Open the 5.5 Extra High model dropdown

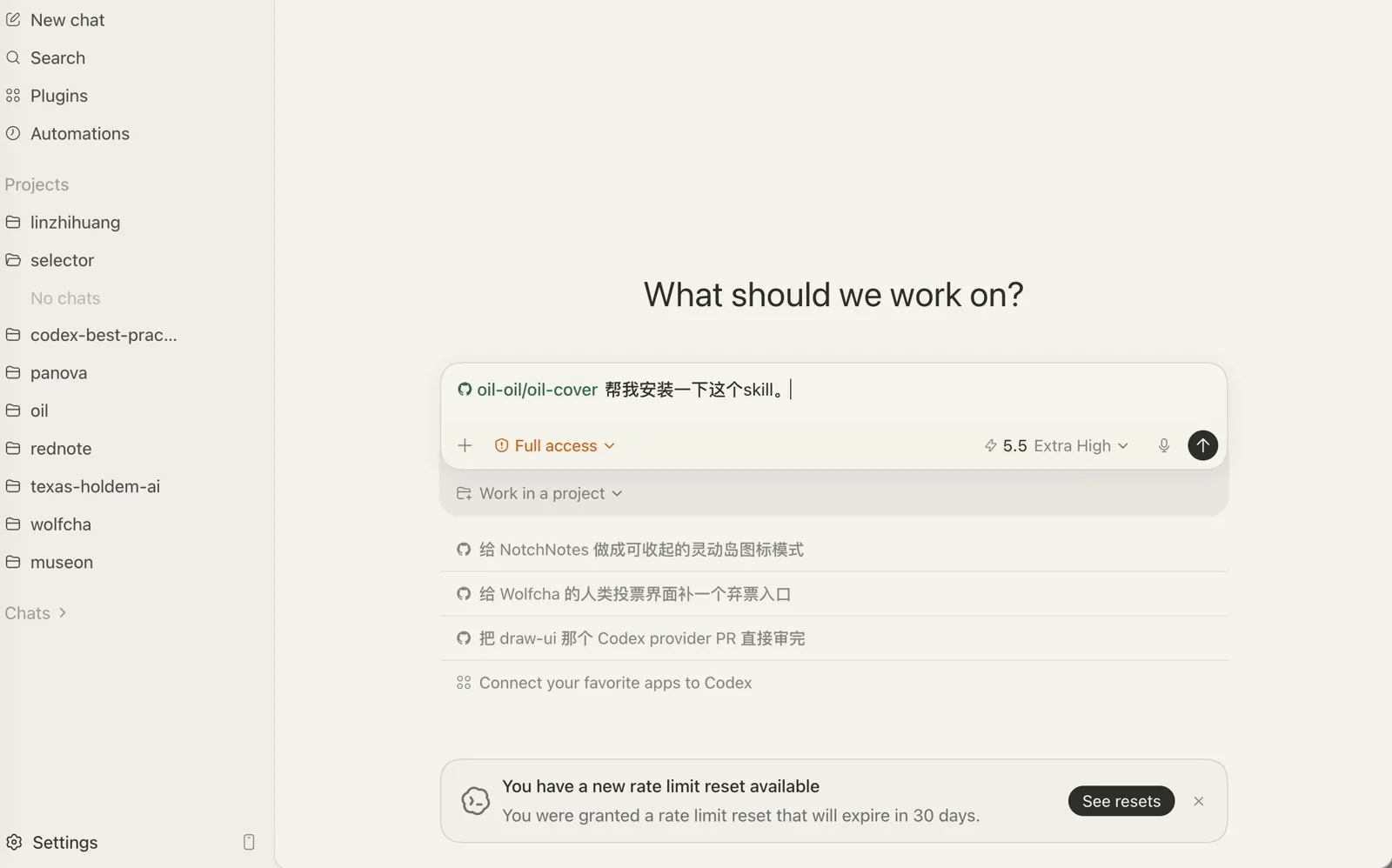pos(1056,445)
